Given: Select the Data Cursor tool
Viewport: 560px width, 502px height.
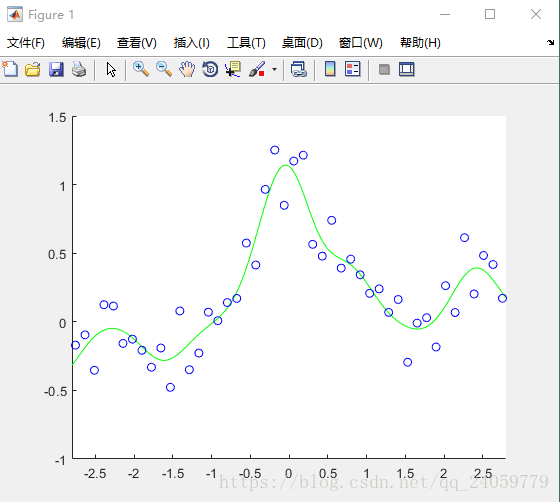Looking at the screenshot, I should click(x=233, y=69).
